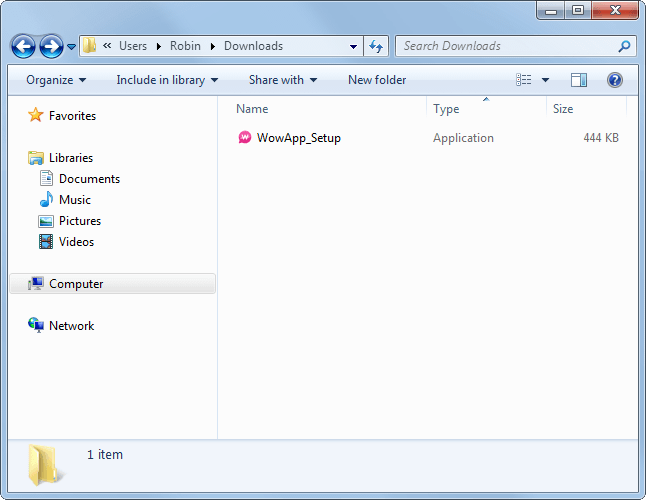Open the Documents library
646x500 pixels.
89,179
